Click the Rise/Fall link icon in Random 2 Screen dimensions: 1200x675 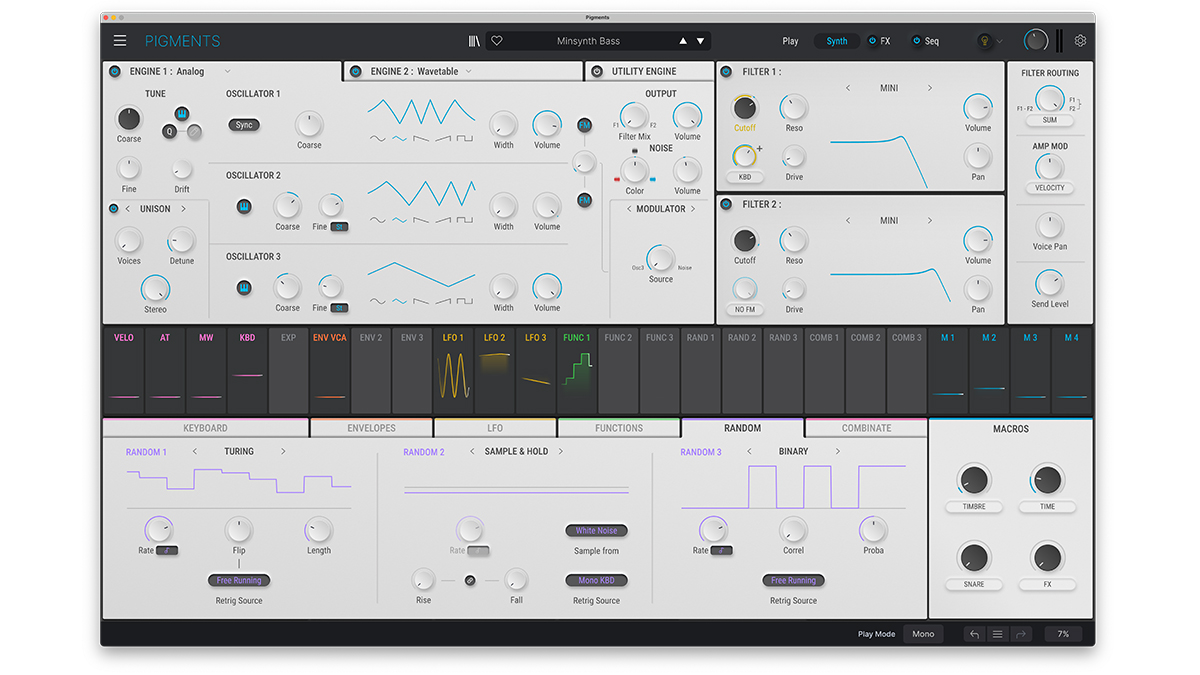point(470,580)
